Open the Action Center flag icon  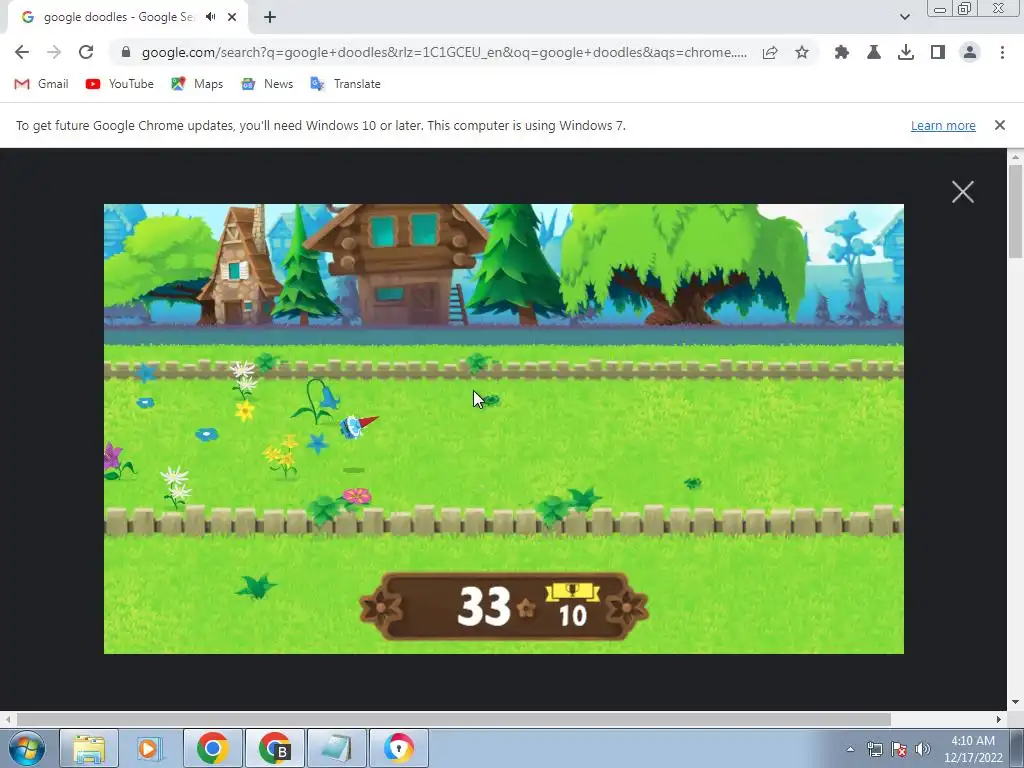[x=899, y=749]
